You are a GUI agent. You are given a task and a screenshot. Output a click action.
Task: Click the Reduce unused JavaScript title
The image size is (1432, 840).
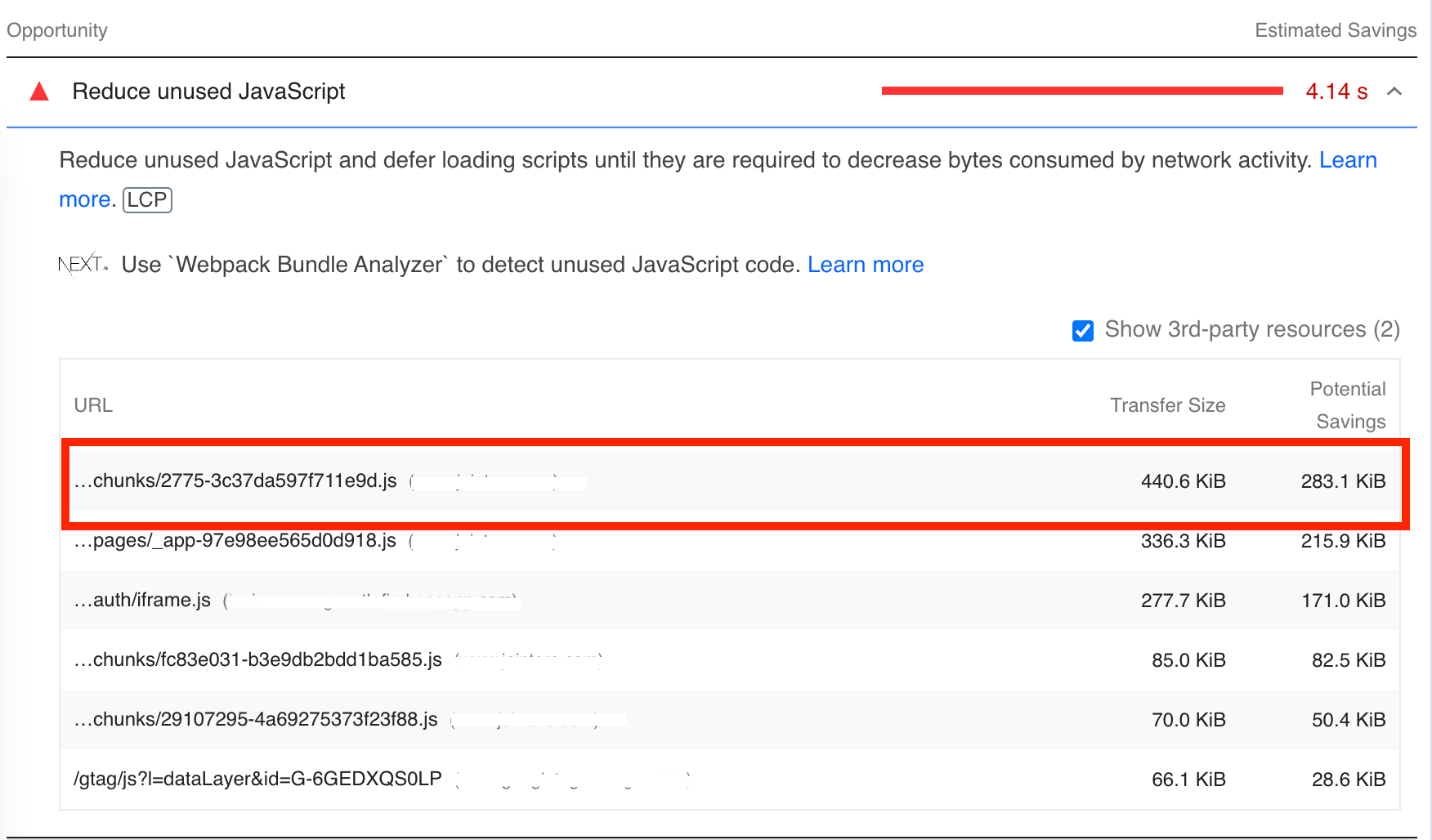click(x=208, y=92)
